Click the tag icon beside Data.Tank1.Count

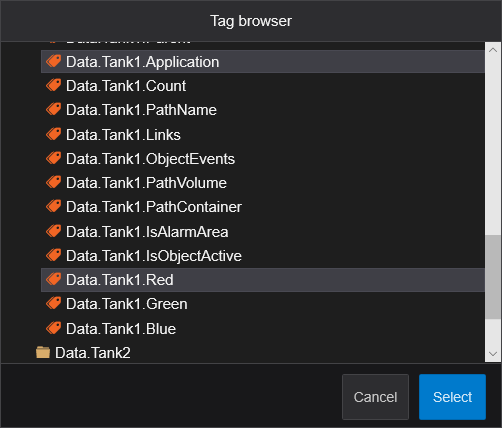point(54,85)
